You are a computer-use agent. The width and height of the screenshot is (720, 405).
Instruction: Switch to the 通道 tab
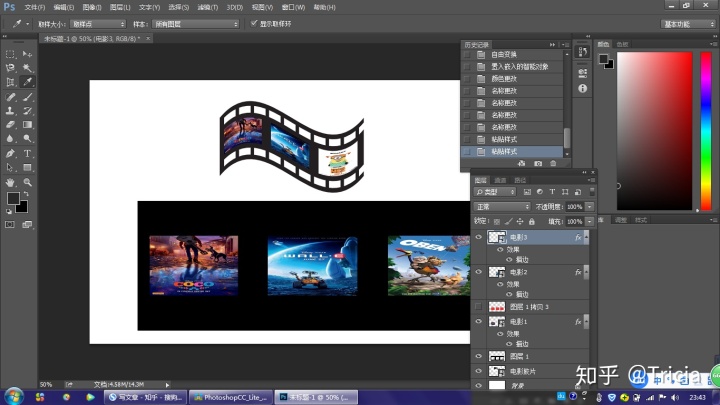click(500, 180)
